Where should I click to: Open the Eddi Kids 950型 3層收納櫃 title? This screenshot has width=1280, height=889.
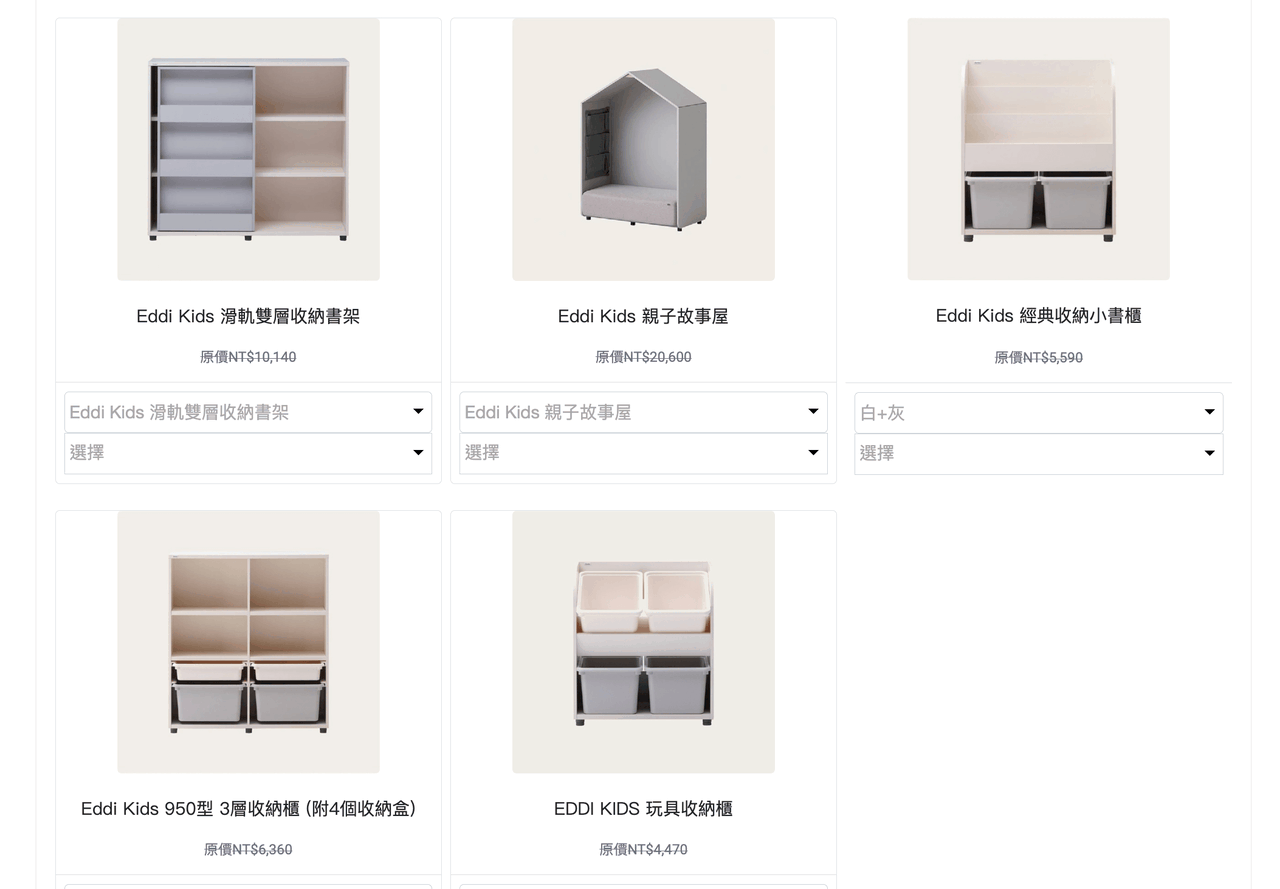coord(248,809)
